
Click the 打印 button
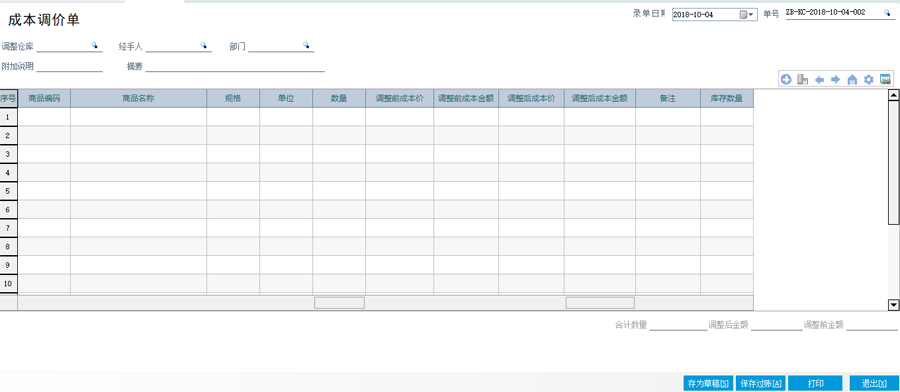tap(816, 383)
